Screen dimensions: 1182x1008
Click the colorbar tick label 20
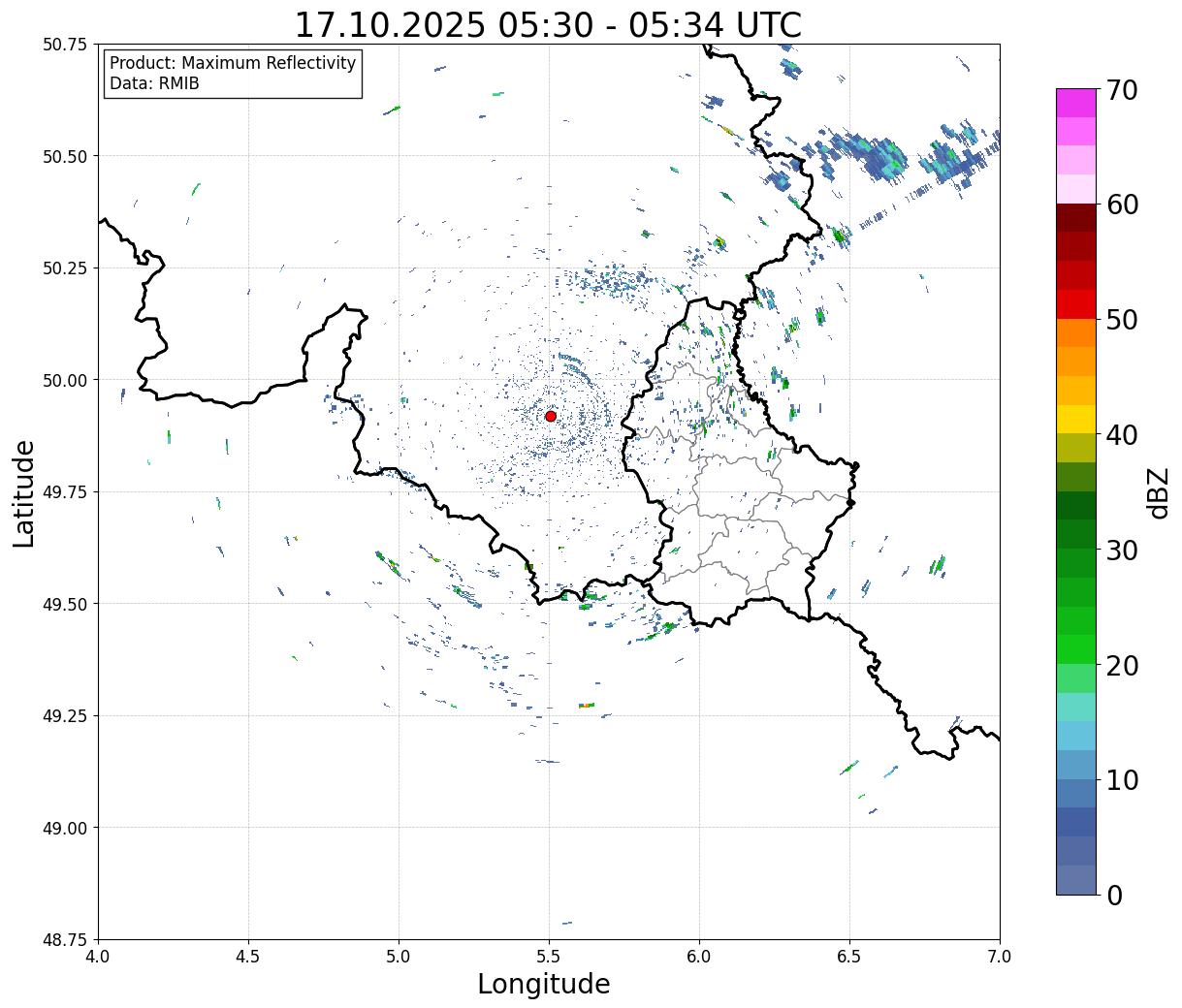[1121, 666]
